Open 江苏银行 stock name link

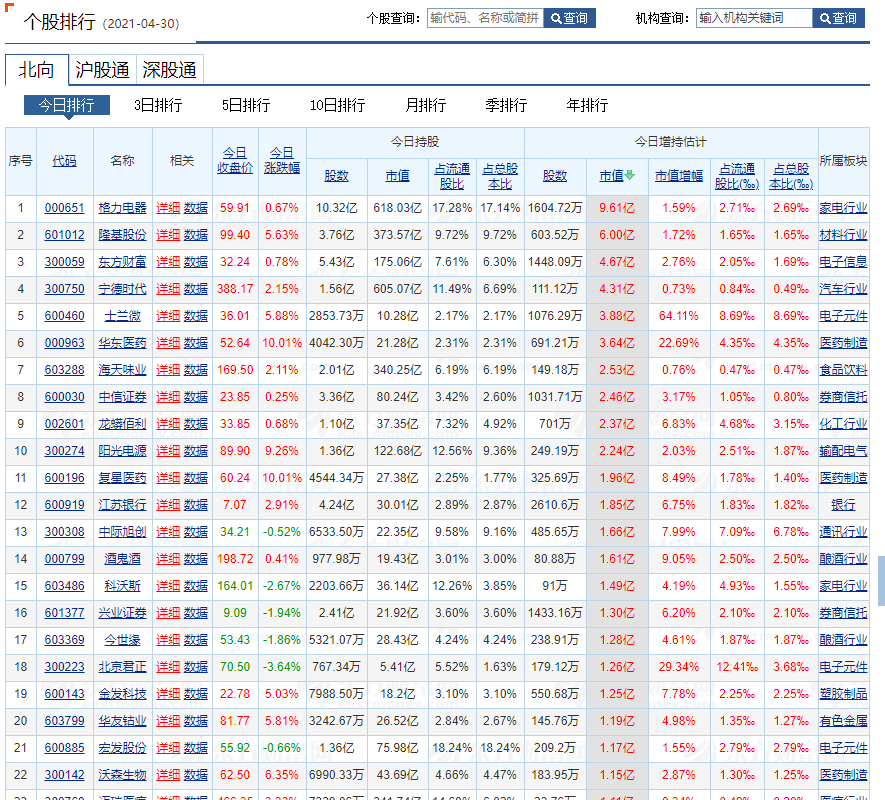coord(122,505)
